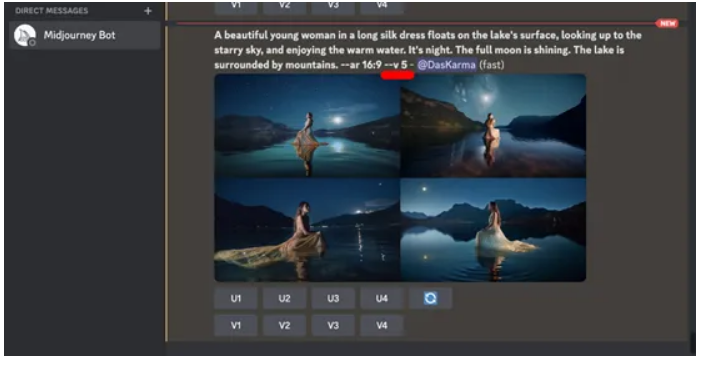Upscale the first image with U1
702x365 pixels.
coord(235,298)
